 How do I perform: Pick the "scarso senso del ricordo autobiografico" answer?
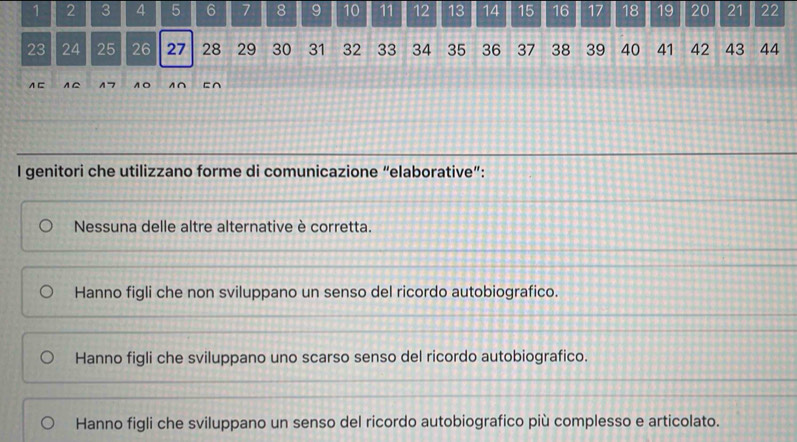click(46, 357)
